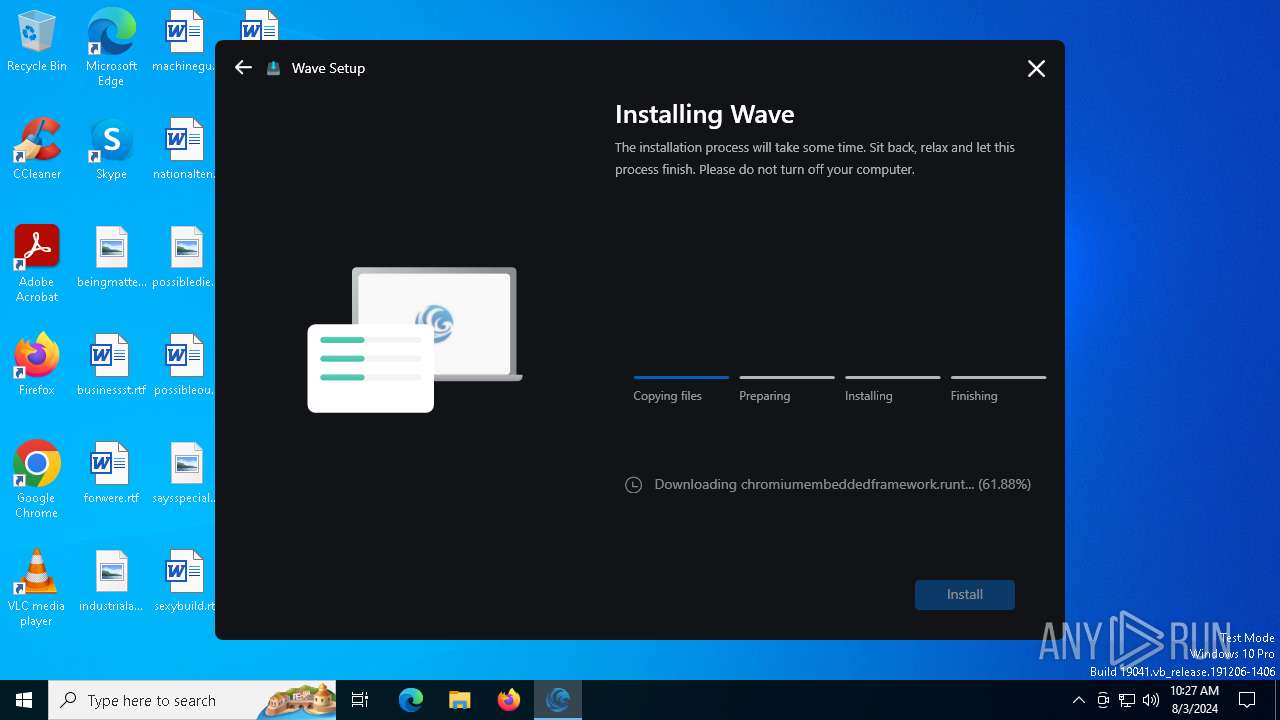Click the Copying files progress step

pyautogui.click(x=681, y=388)
